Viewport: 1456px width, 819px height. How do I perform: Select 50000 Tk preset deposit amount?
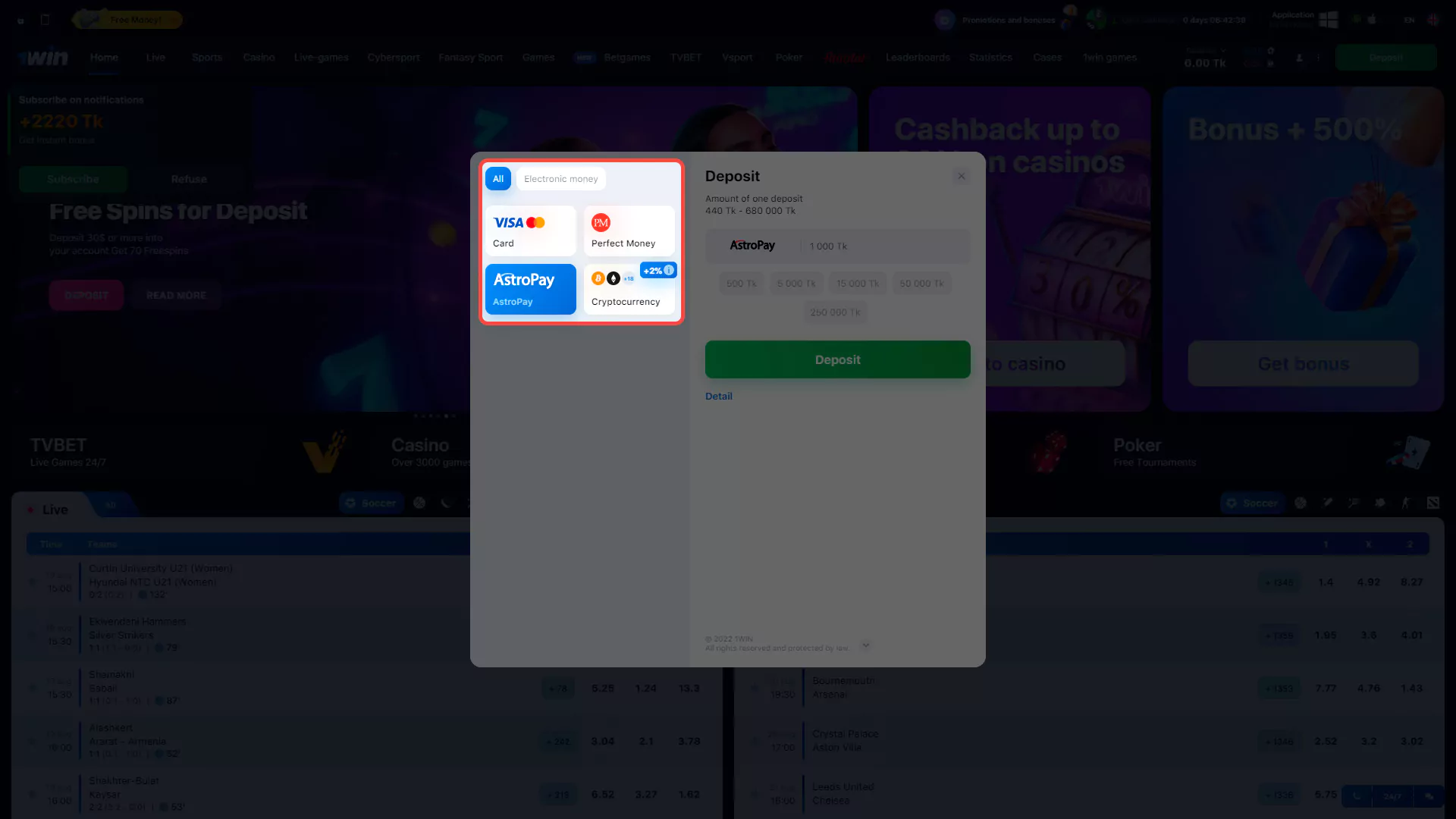(x=921, y=283)
